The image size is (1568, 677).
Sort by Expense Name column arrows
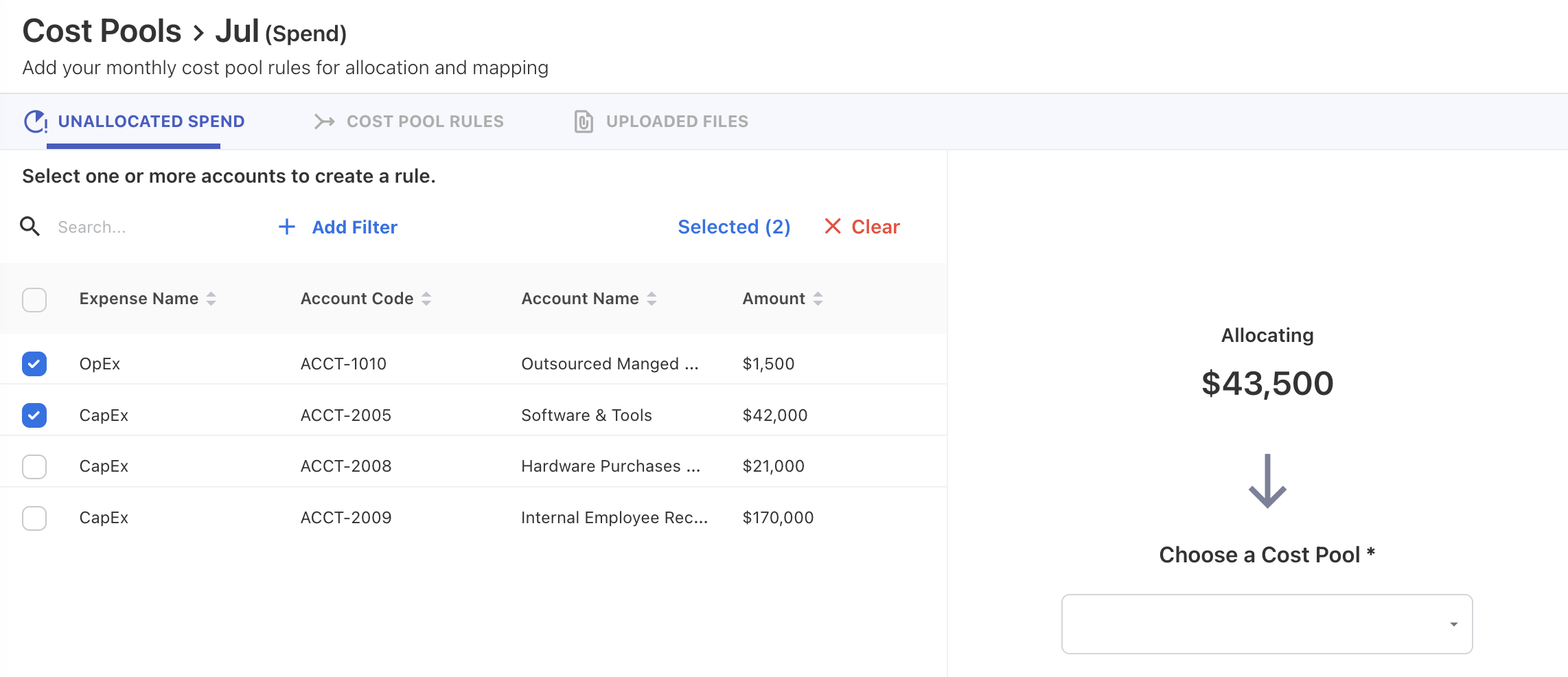211,299
